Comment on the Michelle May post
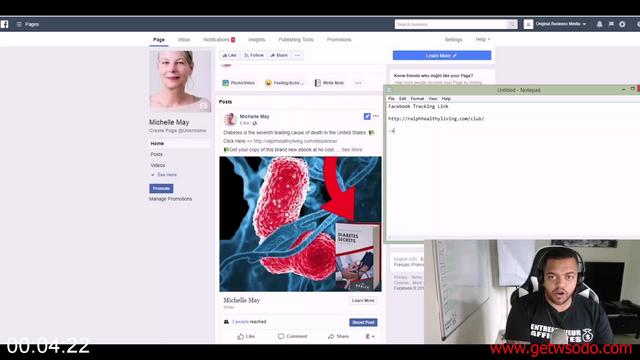 pyautogui.click(x=292, y=336)
